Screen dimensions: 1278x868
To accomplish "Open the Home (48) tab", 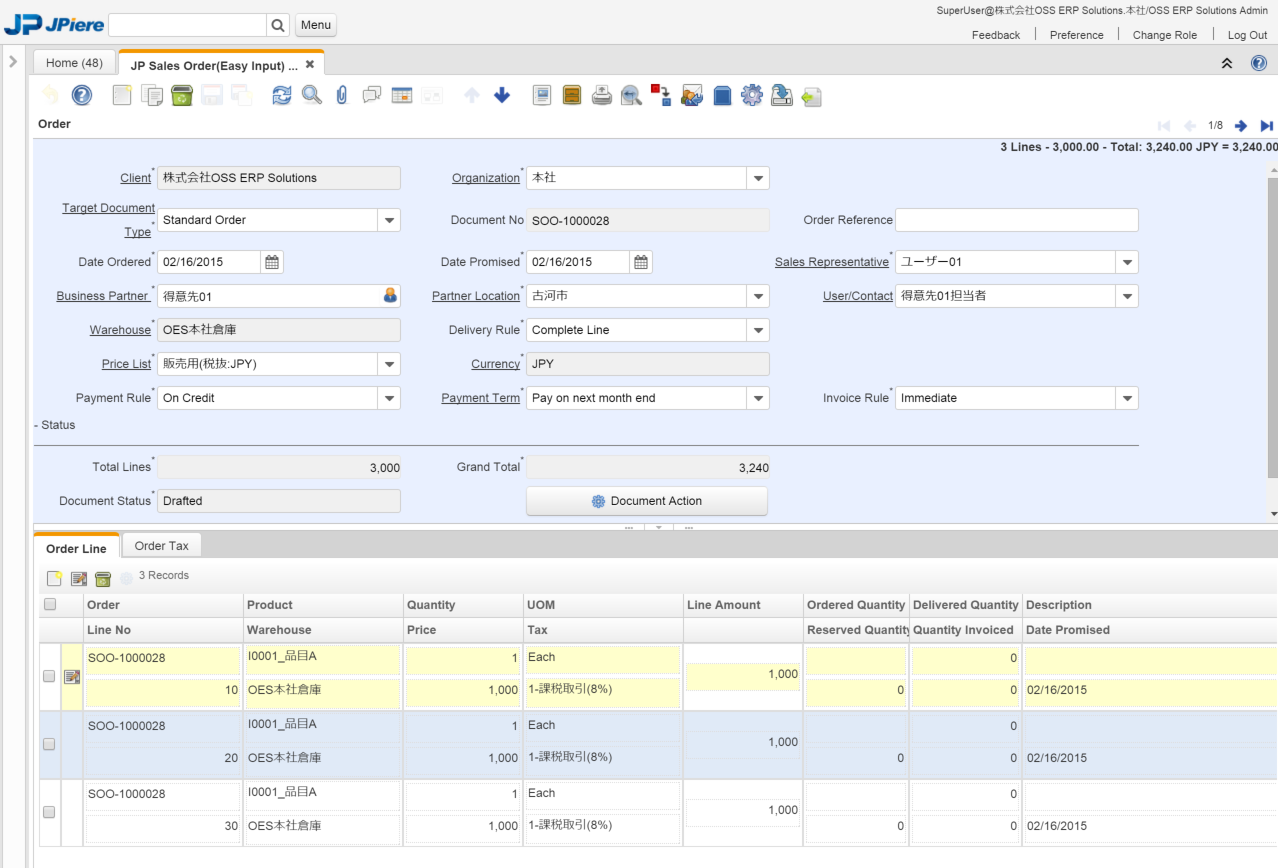I will (74, 63).
